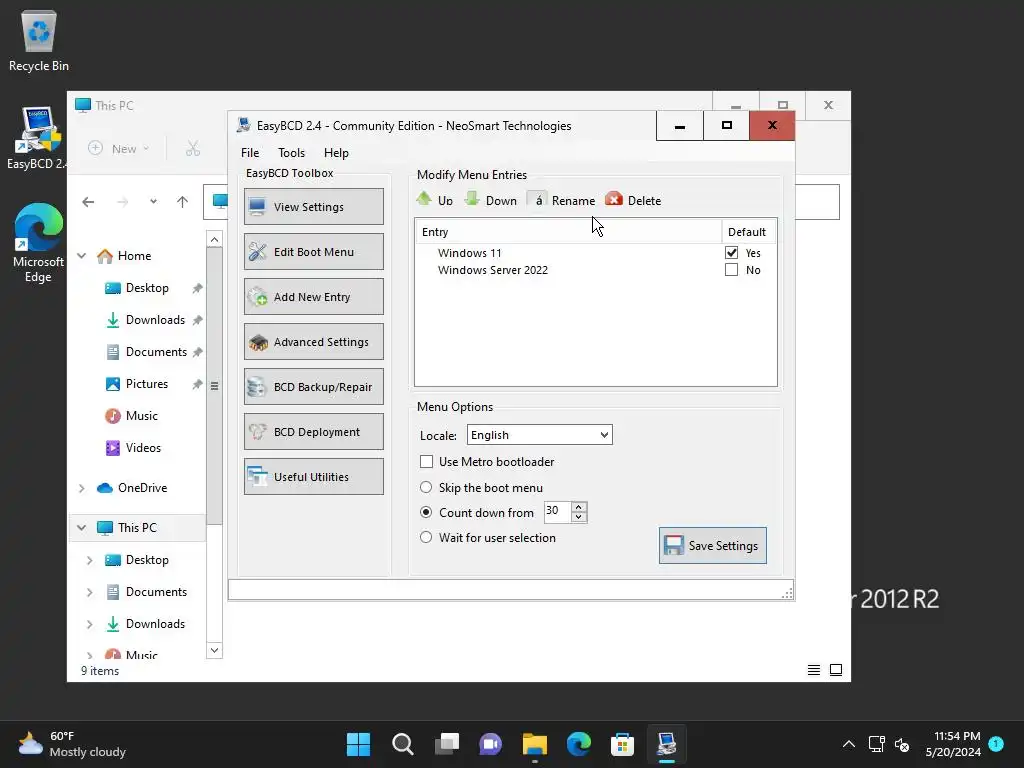Open BCD Deployment section
1024x768 pixels.
313,432
